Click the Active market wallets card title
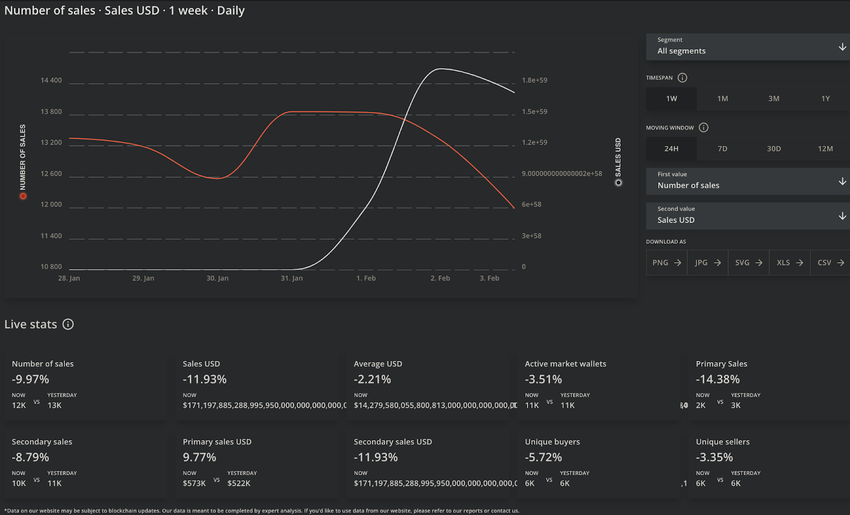Screen dimensions: 850x515 [x=565, y=364]
